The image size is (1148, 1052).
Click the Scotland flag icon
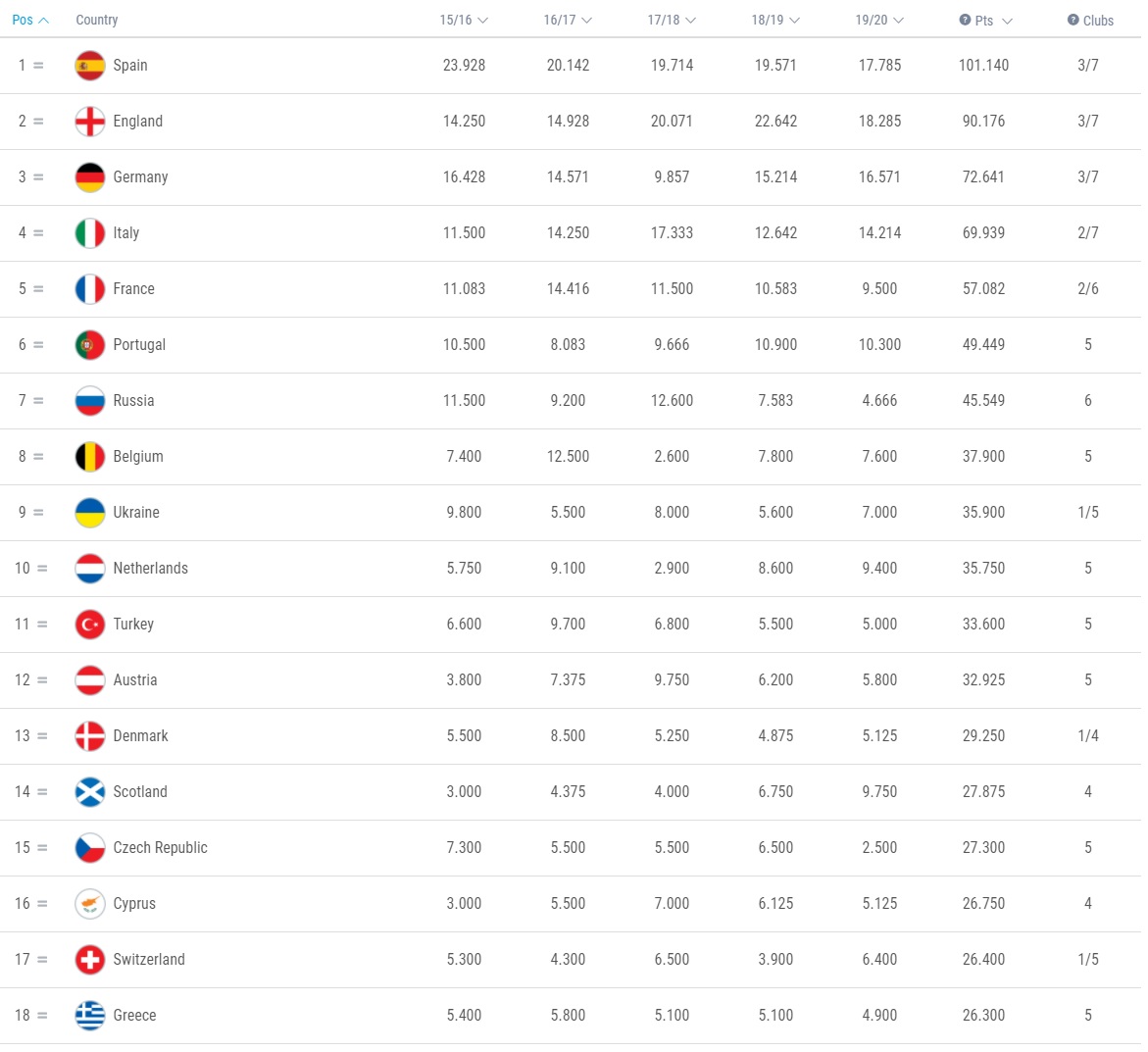coord(90,792)
